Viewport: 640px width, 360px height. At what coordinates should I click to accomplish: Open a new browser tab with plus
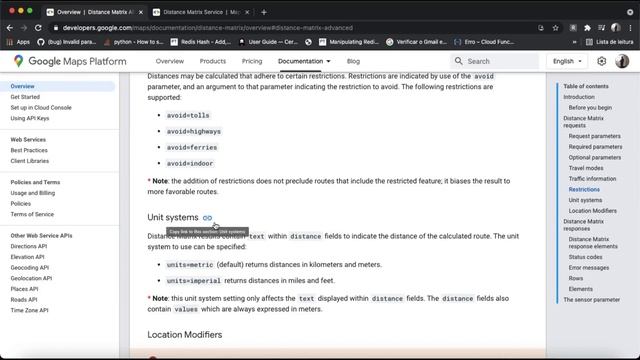264,12
